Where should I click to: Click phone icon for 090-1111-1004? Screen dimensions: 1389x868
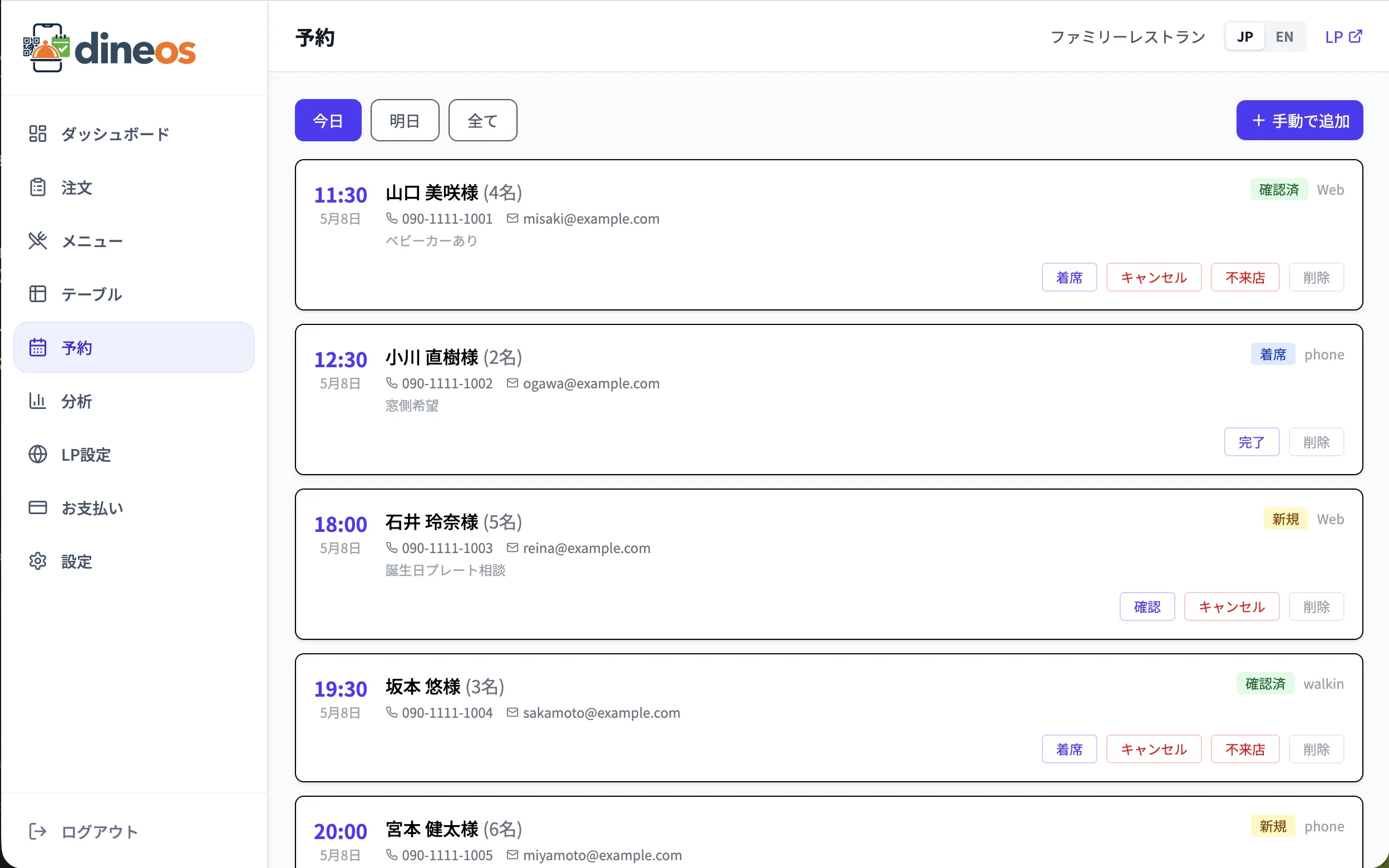(391, 712)
